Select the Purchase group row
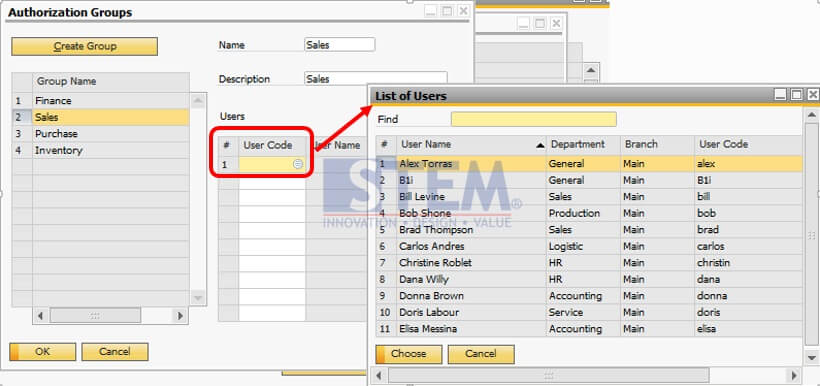The image size is (820, 386). (111, 134)
